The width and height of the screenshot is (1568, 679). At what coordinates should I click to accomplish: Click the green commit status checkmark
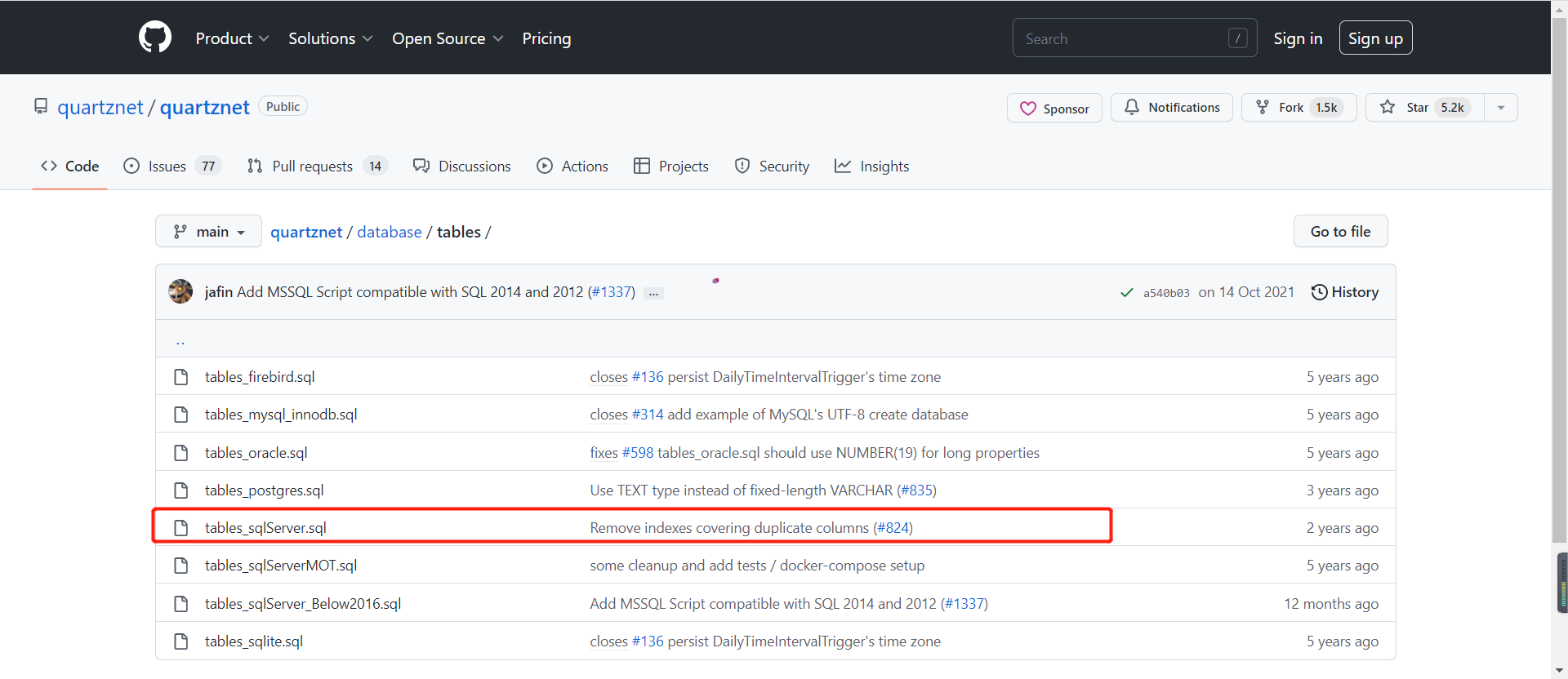click(1126, 292)
